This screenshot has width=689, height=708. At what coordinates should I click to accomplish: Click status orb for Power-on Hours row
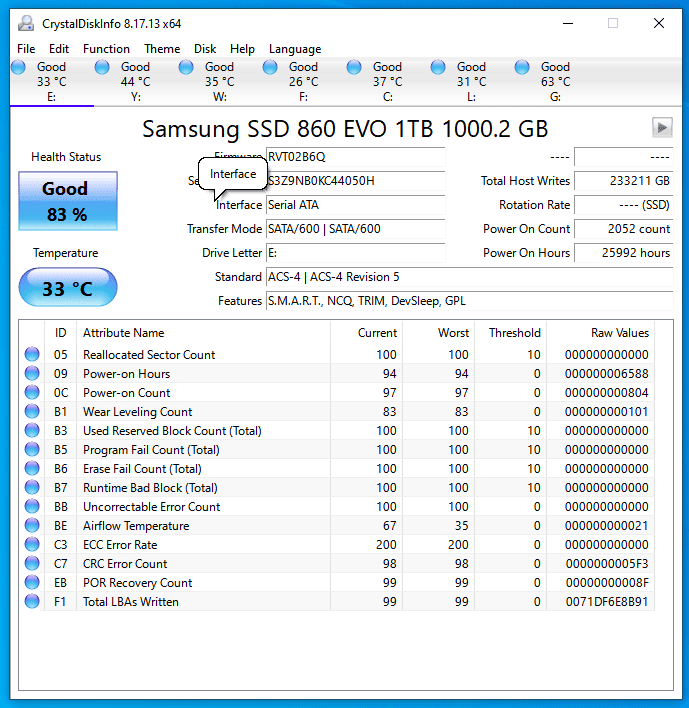point(32,373)
